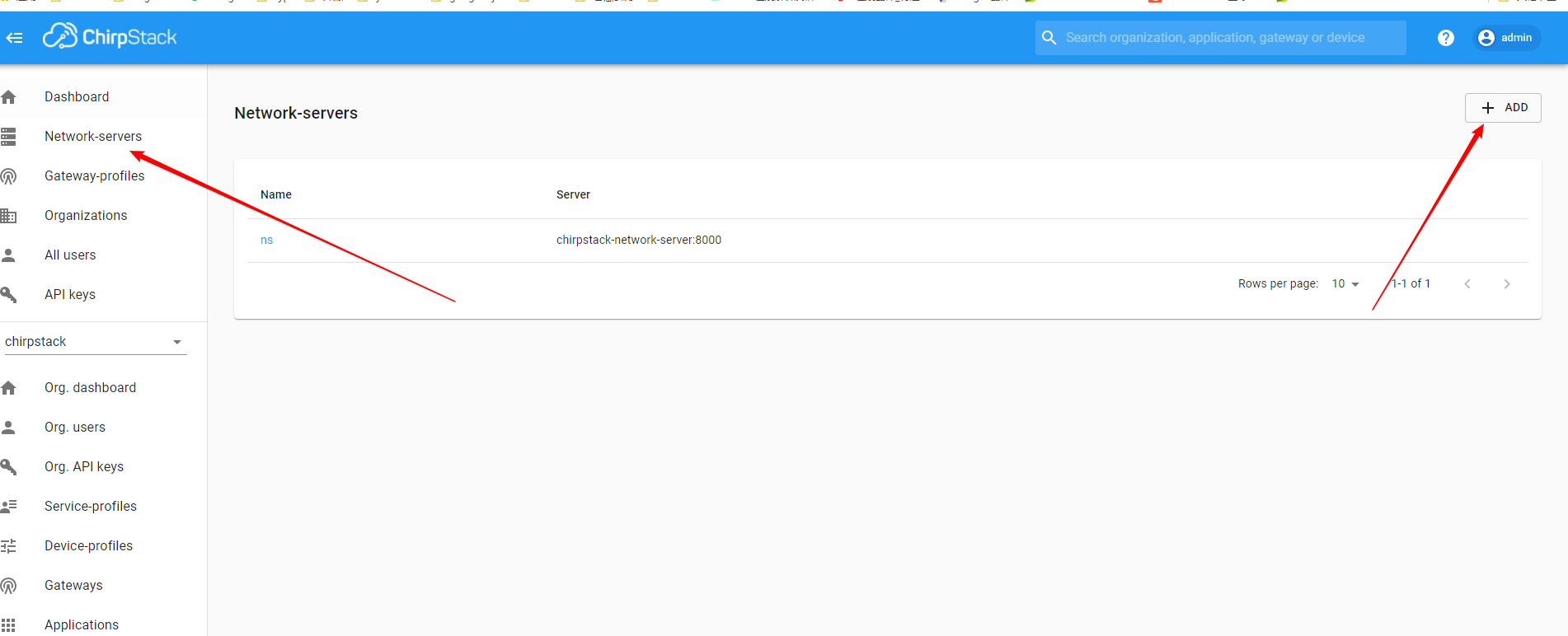
Task: Click the Service-profiles icon
Action: (x=9, y=507)
